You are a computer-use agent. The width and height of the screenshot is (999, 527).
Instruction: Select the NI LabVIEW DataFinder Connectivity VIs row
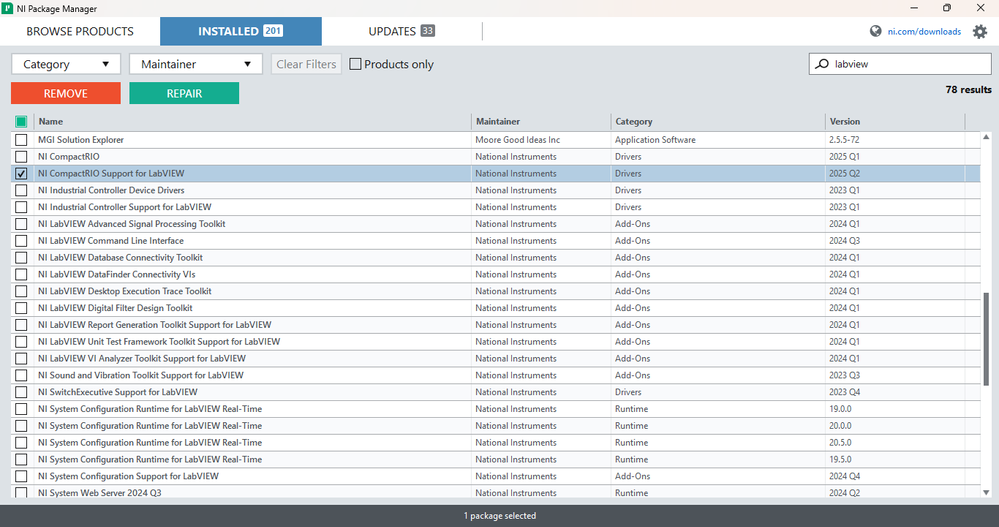496,274
